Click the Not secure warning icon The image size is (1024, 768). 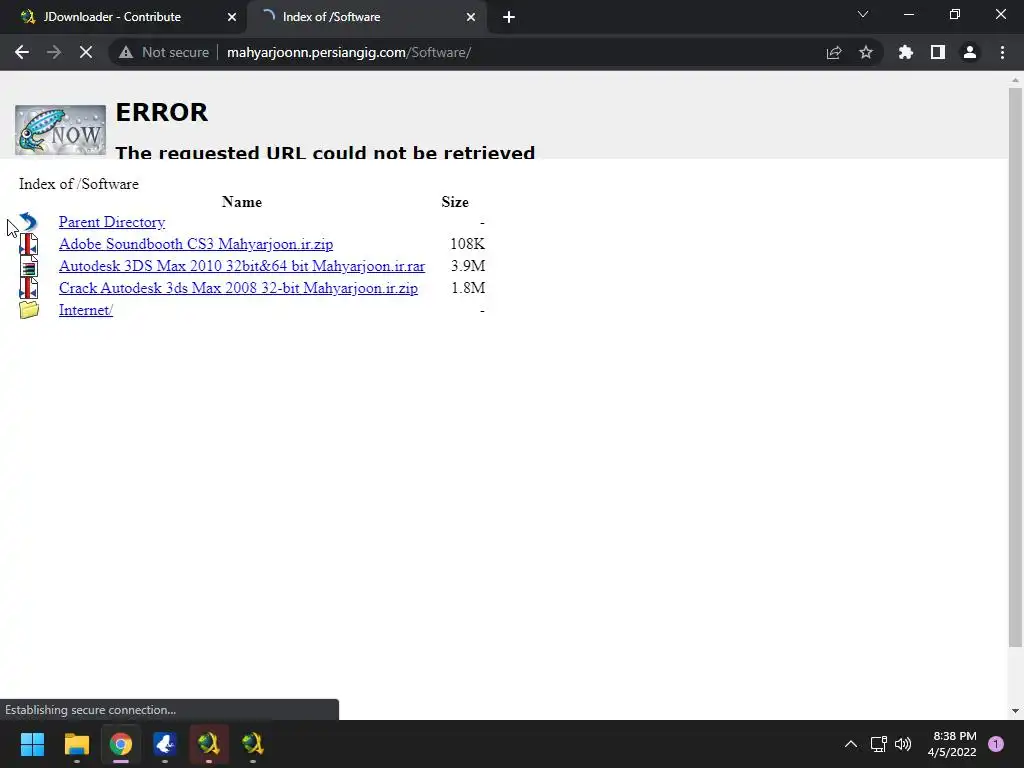point(126,52)
